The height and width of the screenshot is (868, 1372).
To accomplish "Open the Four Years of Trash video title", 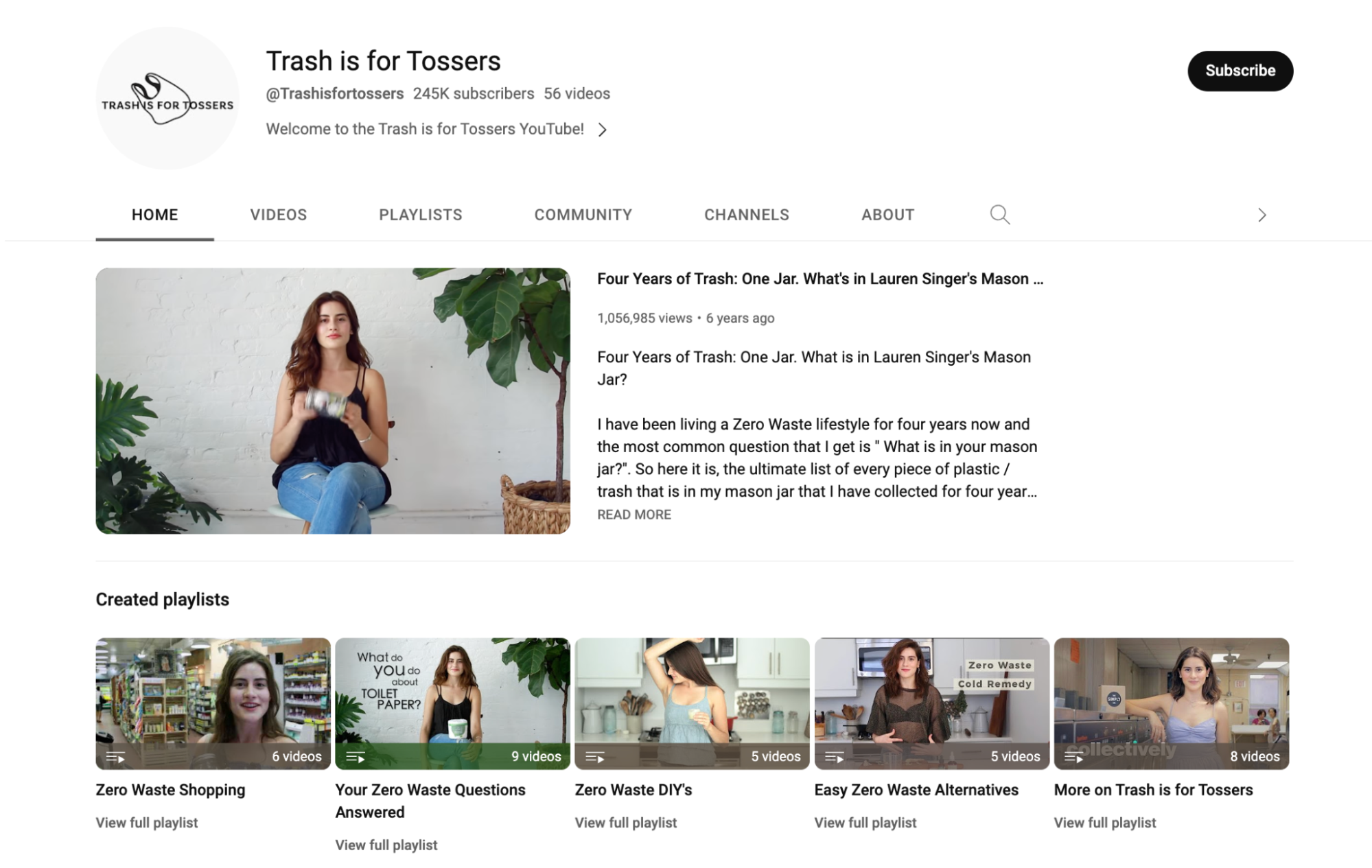I will (819, 279).
